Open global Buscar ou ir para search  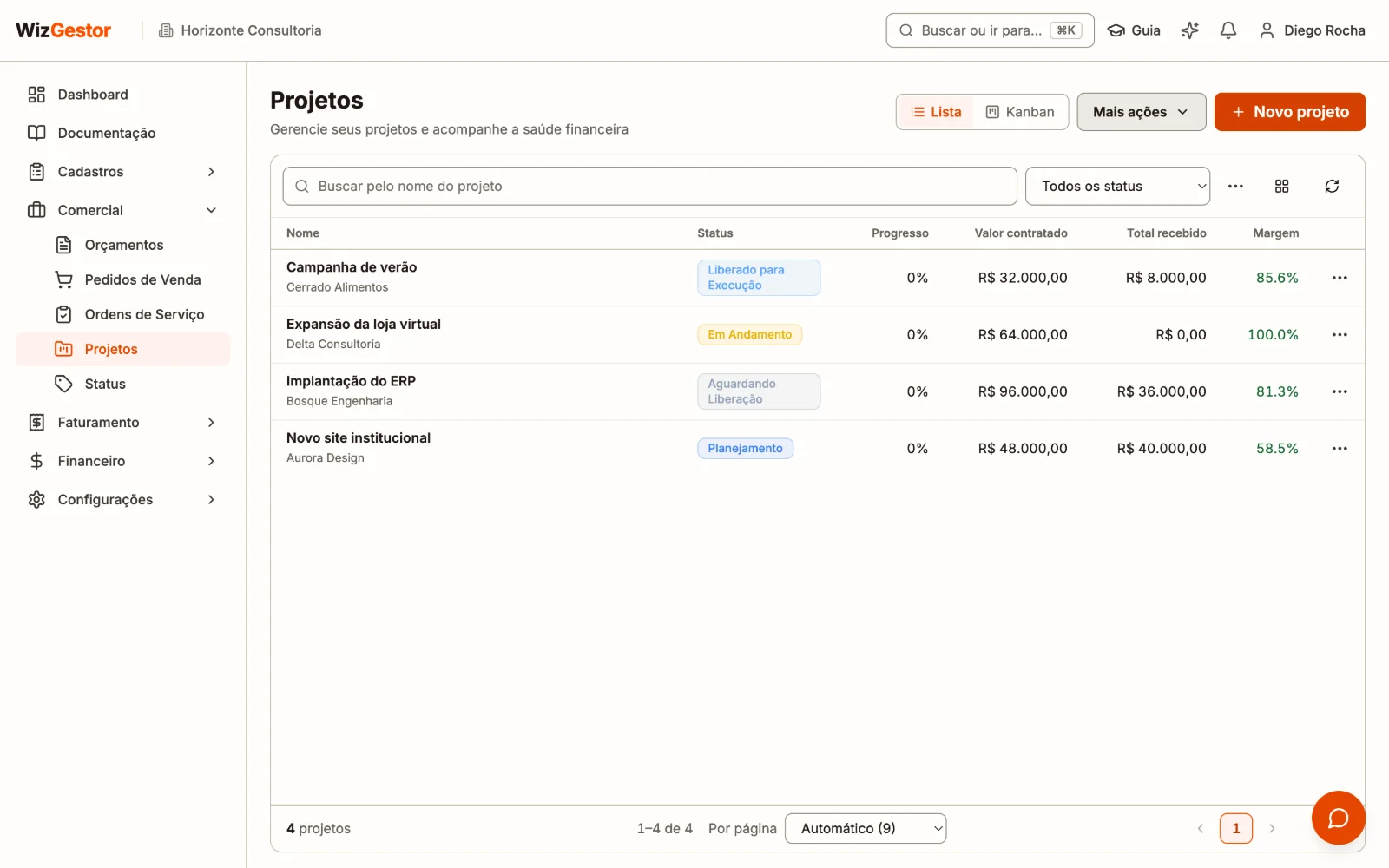point(990,30)
